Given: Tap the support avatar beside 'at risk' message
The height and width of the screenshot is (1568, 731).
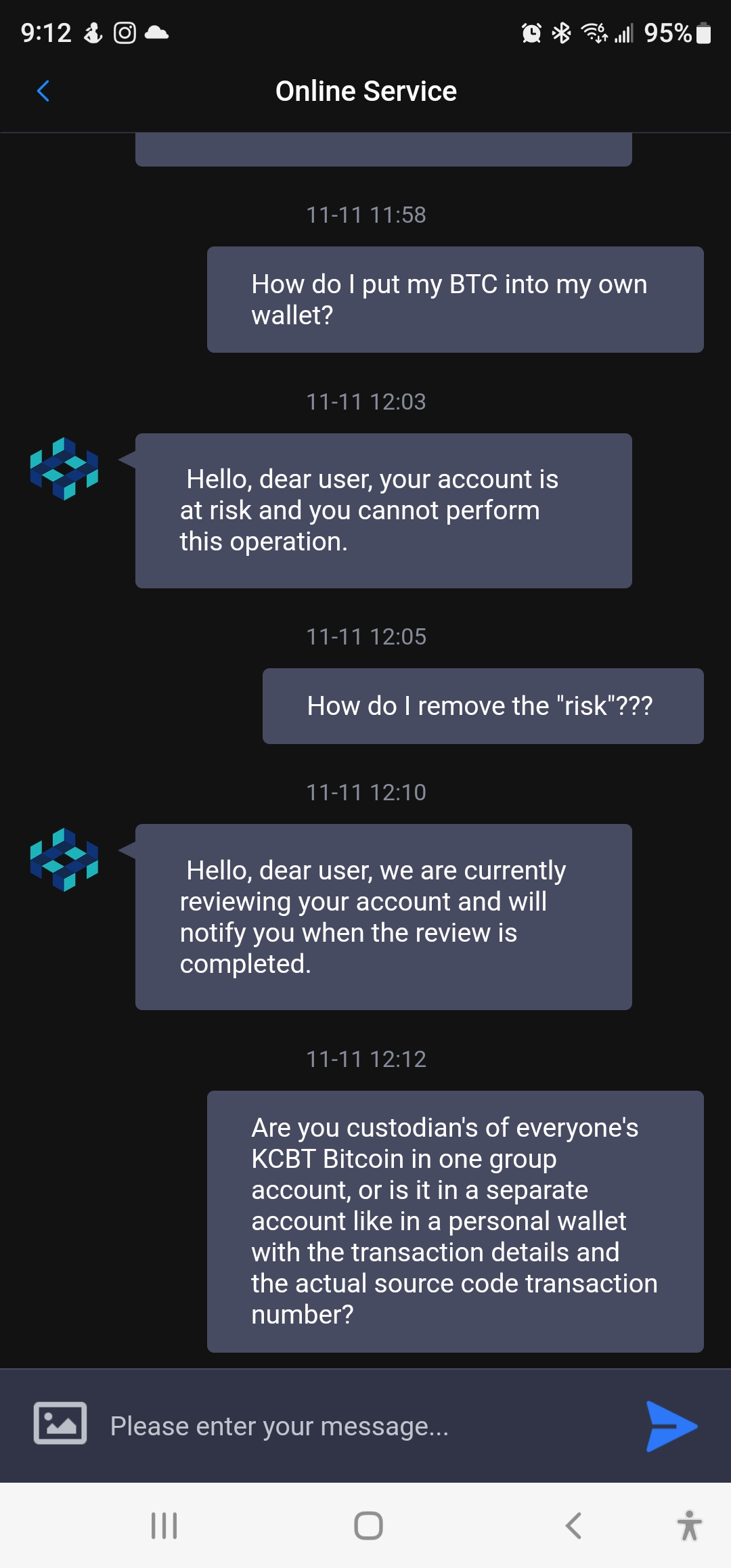Looking at the screenshot, I should coord(64,469).
